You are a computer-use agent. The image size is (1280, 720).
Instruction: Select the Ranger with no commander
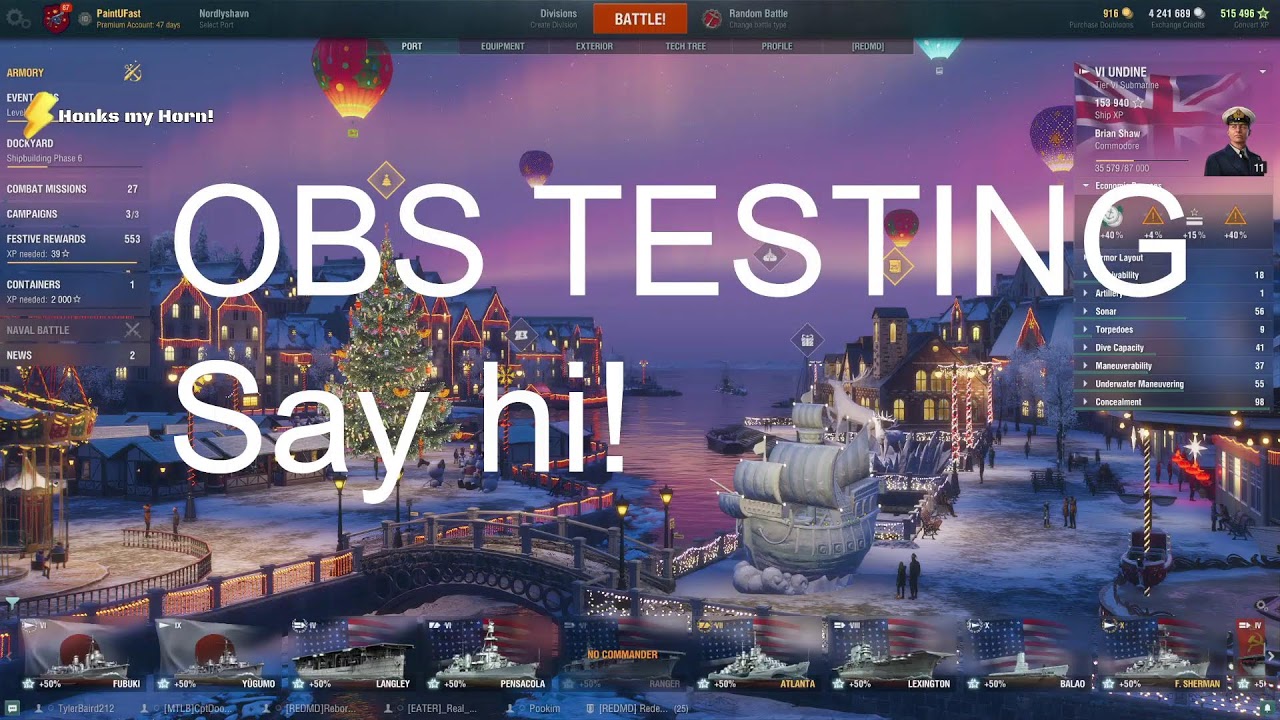(623, 656)
